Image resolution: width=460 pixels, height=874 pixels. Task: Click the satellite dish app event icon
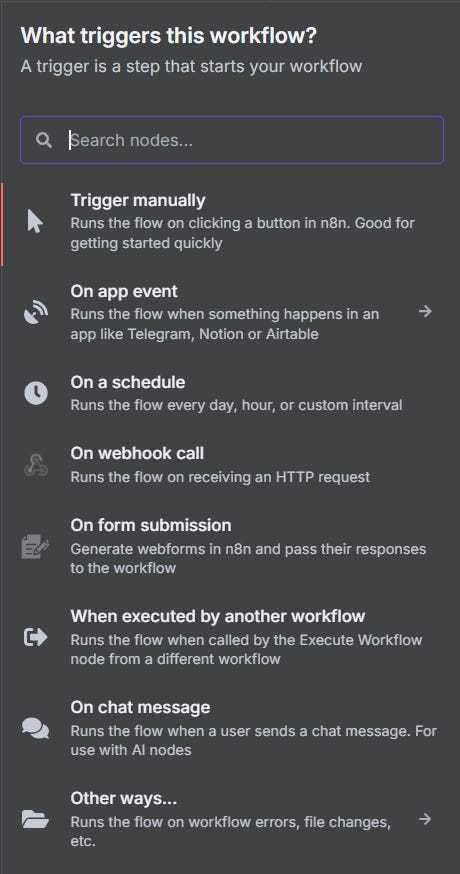tap(36, 313)
